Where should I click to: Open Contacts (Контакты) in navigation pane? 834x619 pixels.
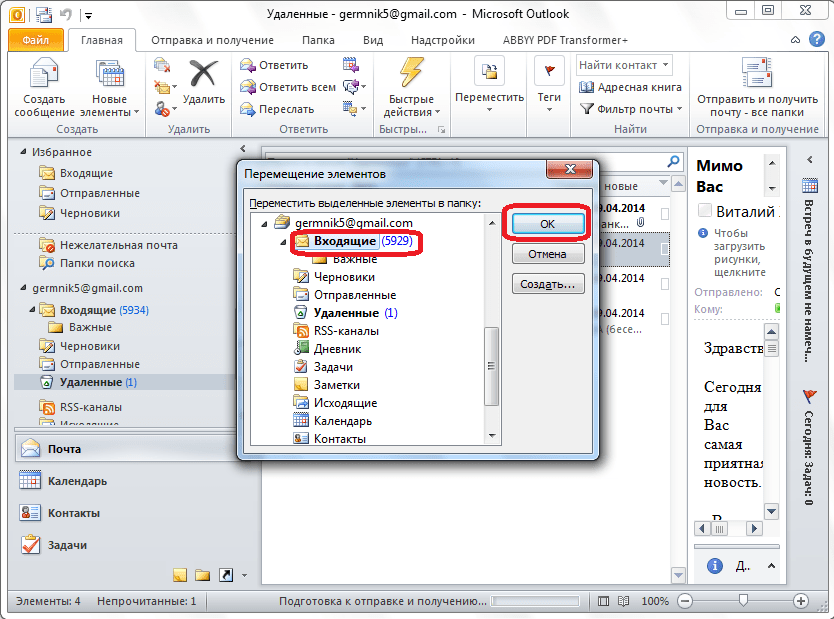[73, 513]
